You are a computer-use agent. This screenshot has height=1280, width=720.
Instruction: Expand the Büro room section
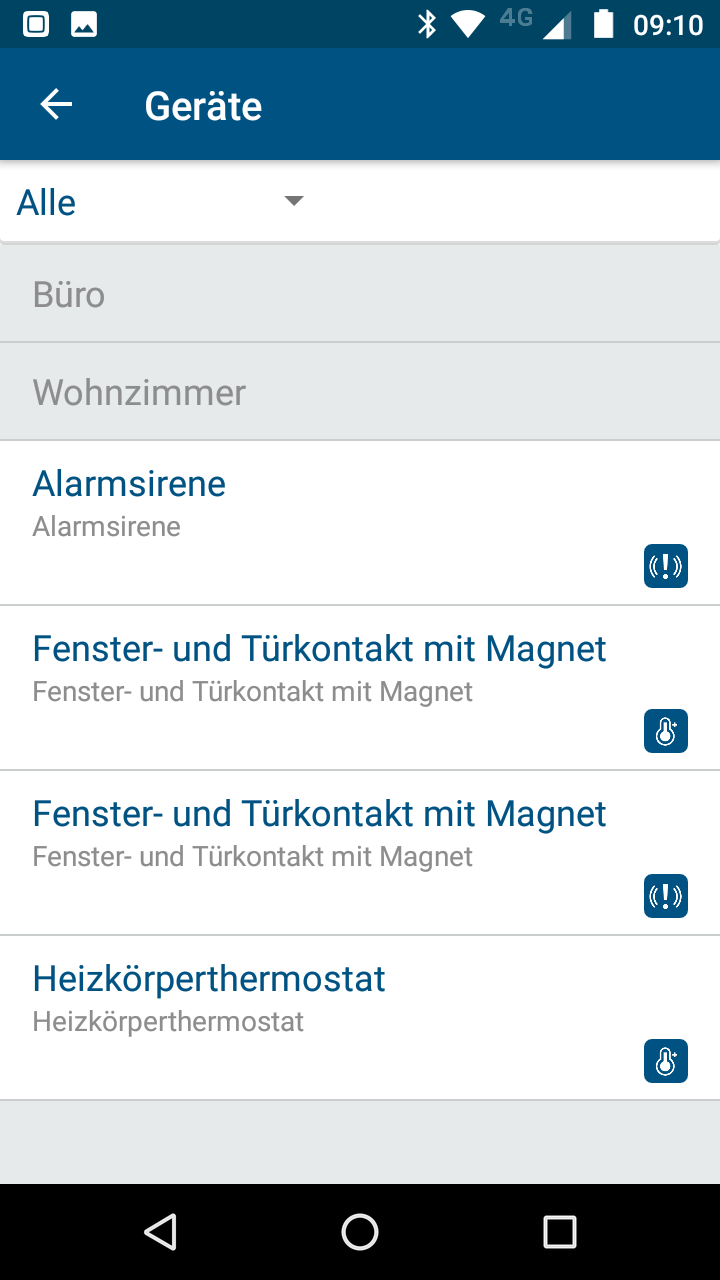360,294
